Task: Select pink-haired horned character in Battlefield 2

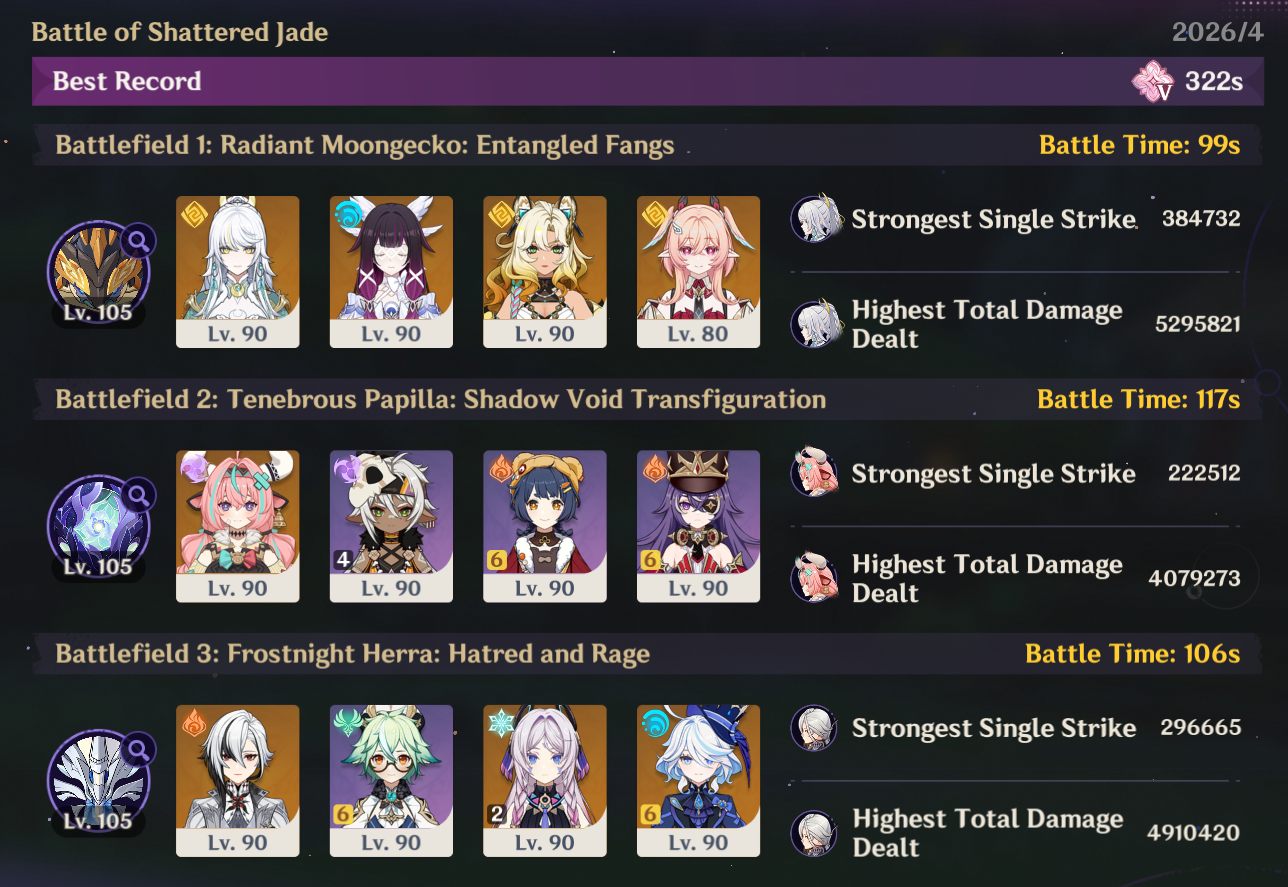Action: (x=238, y=526)
